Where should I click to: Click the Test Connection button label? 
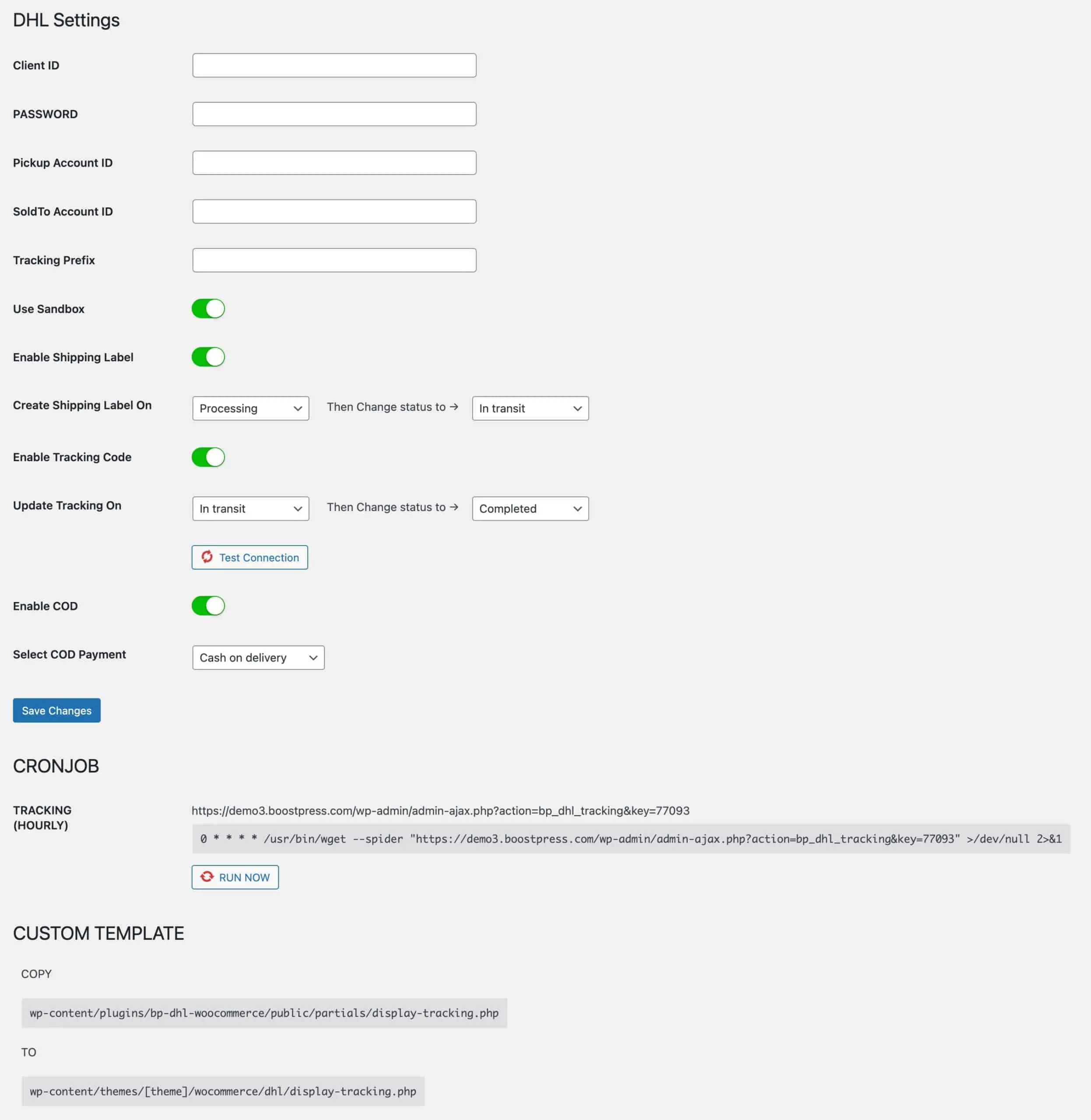click(259, 557)
